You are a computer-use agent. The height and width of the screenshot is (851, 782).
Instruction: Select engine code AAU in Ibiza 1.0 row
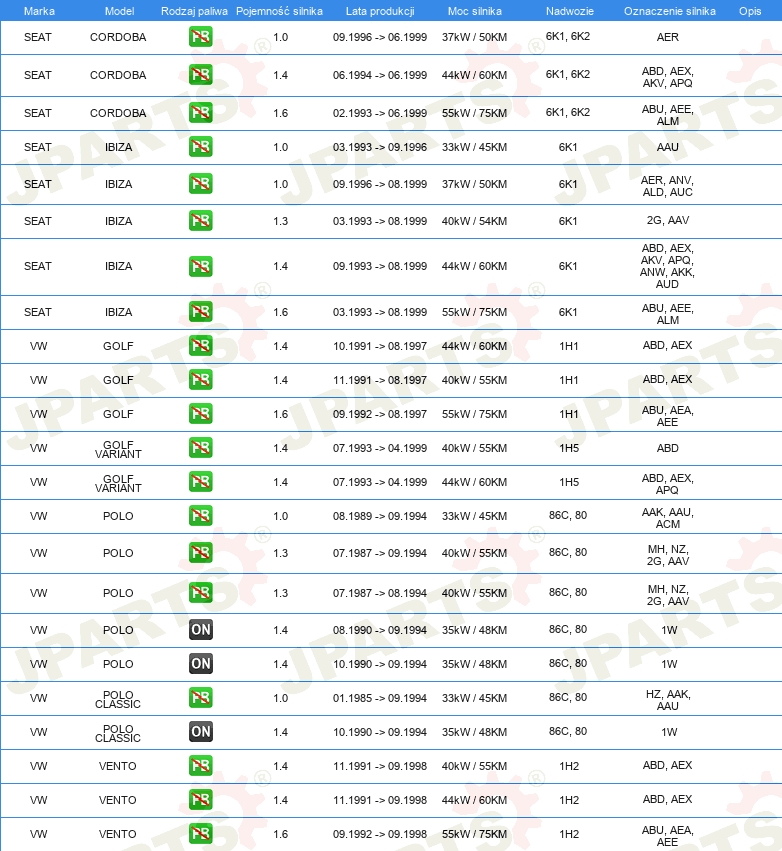point(667,147)
